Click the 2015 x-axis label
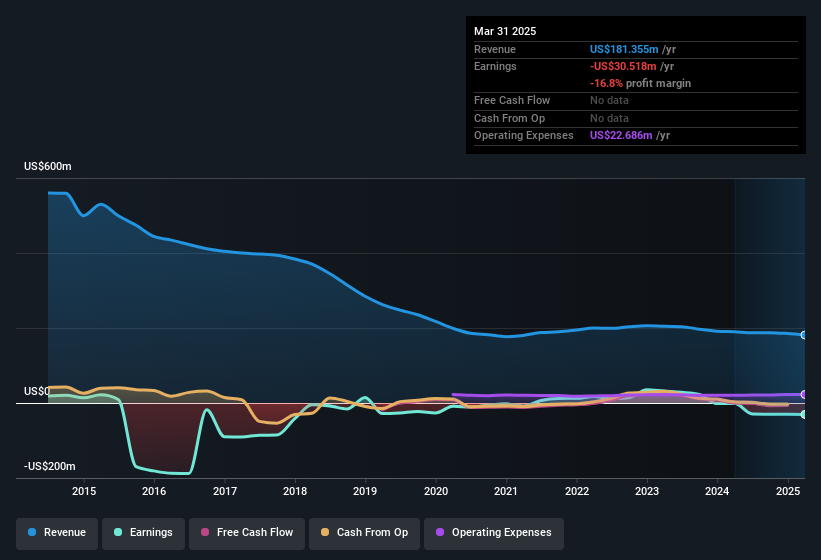Viewport: 821px width, 560px height. click(x=84, y=491)
